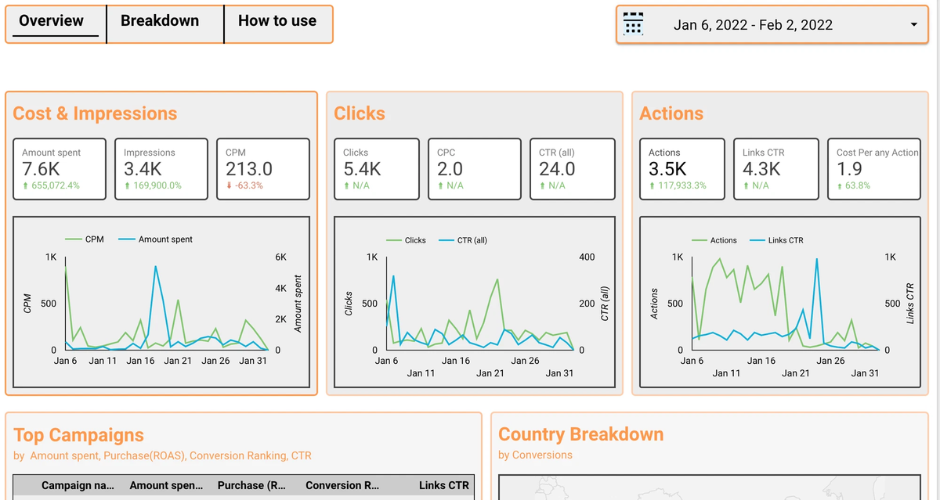This screenshot has width=940, height=500.
Task: Select the Amount spent scorecard
Action: pos(60,169)
